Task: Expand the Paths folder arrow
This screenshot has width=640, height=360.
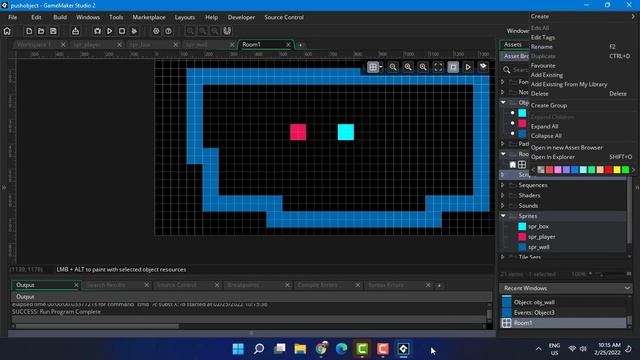Action: pyautogui.click(x=503, y=144)
